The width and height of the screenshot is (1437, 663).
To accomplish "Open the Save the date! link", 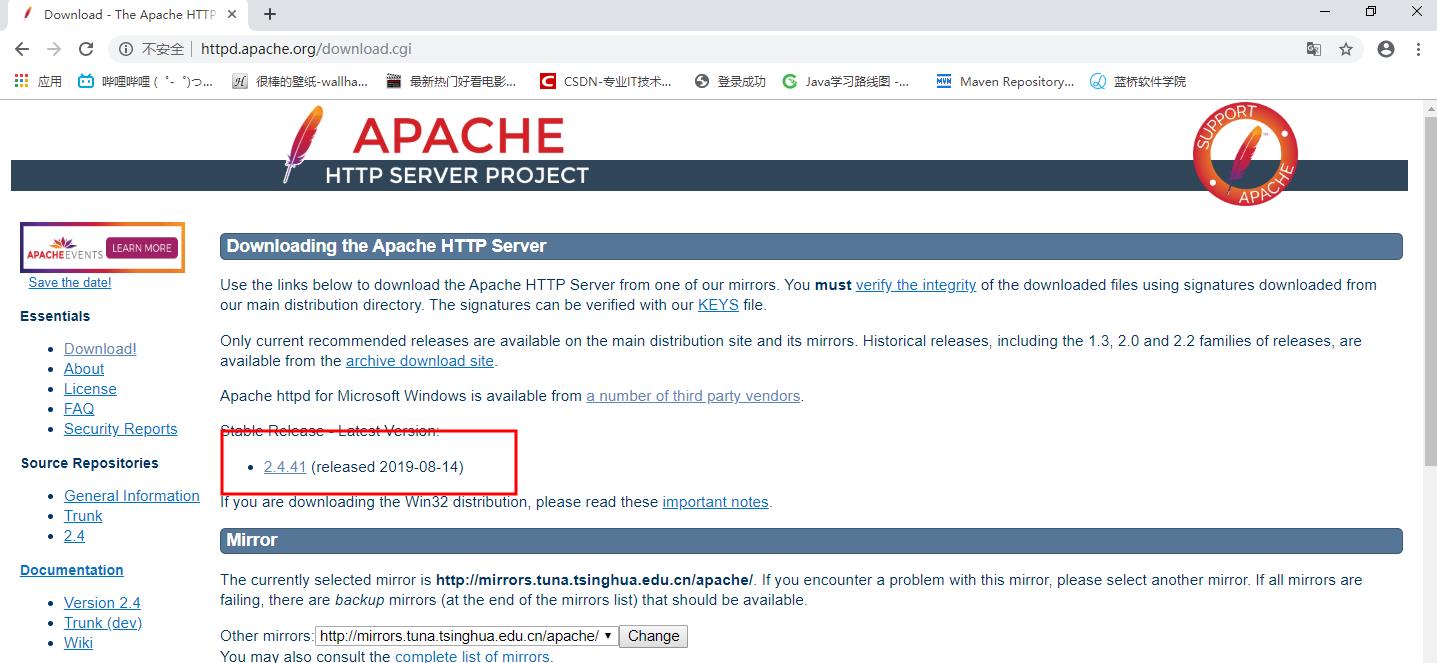I will (70, 283).
